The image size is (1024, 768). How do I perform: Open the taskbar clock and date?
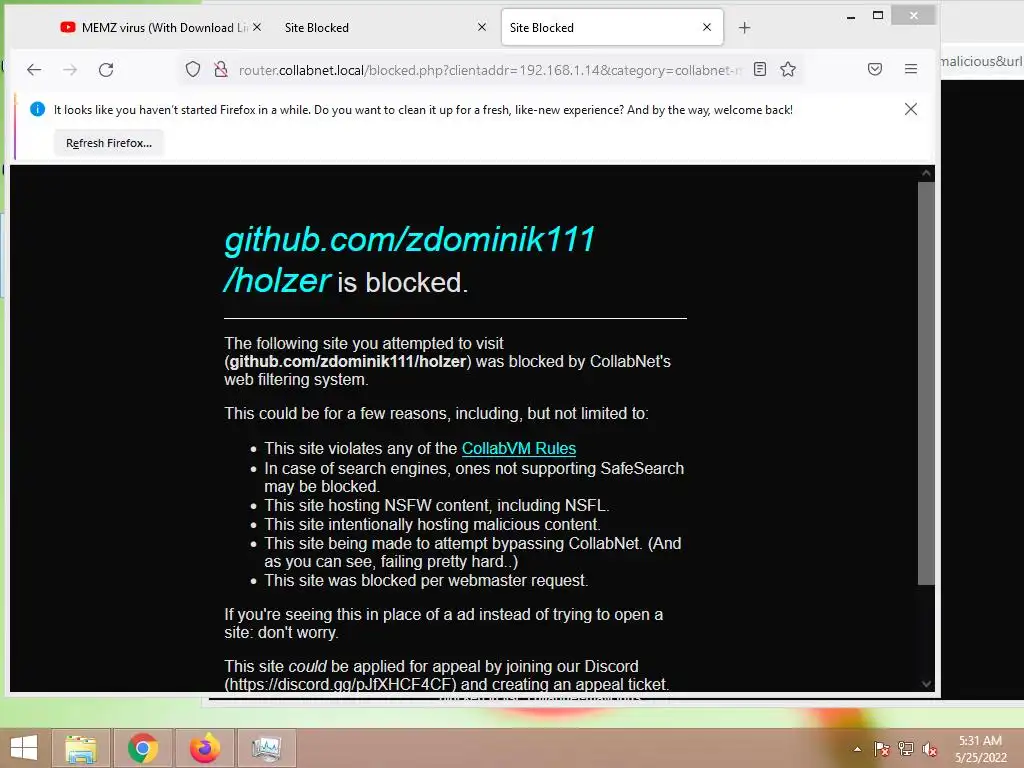click(980, 749)
